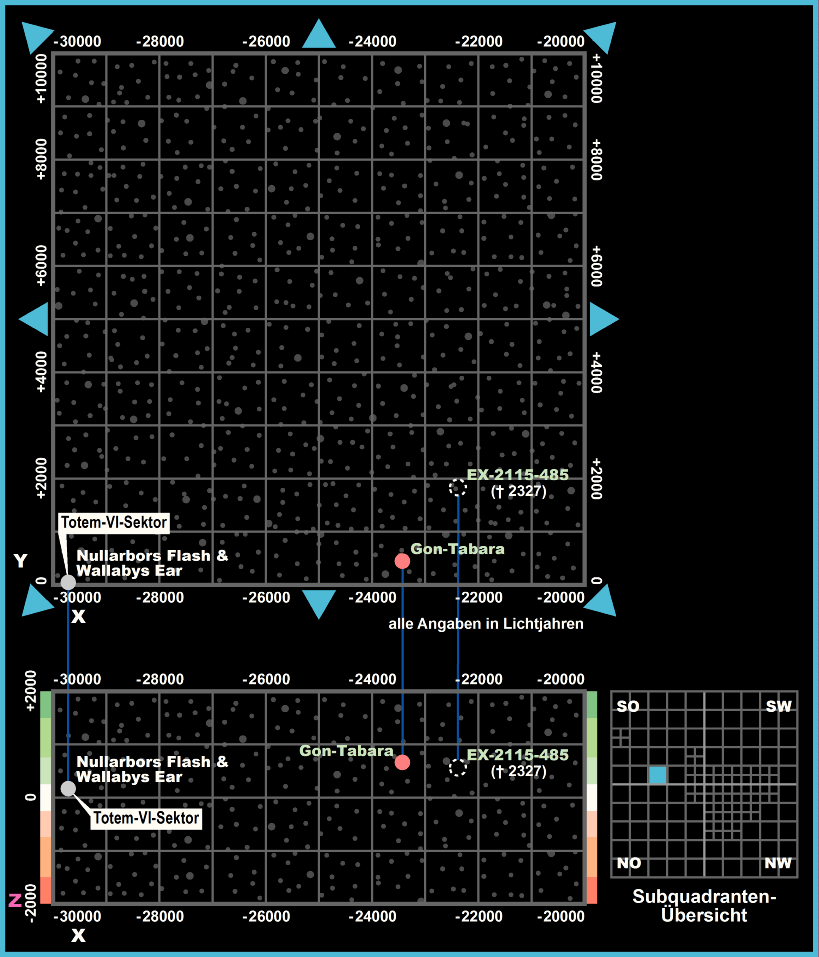Click the EX-2115-485 dashed circle in side view
This screenshot has height=957, width=819.
458,768
